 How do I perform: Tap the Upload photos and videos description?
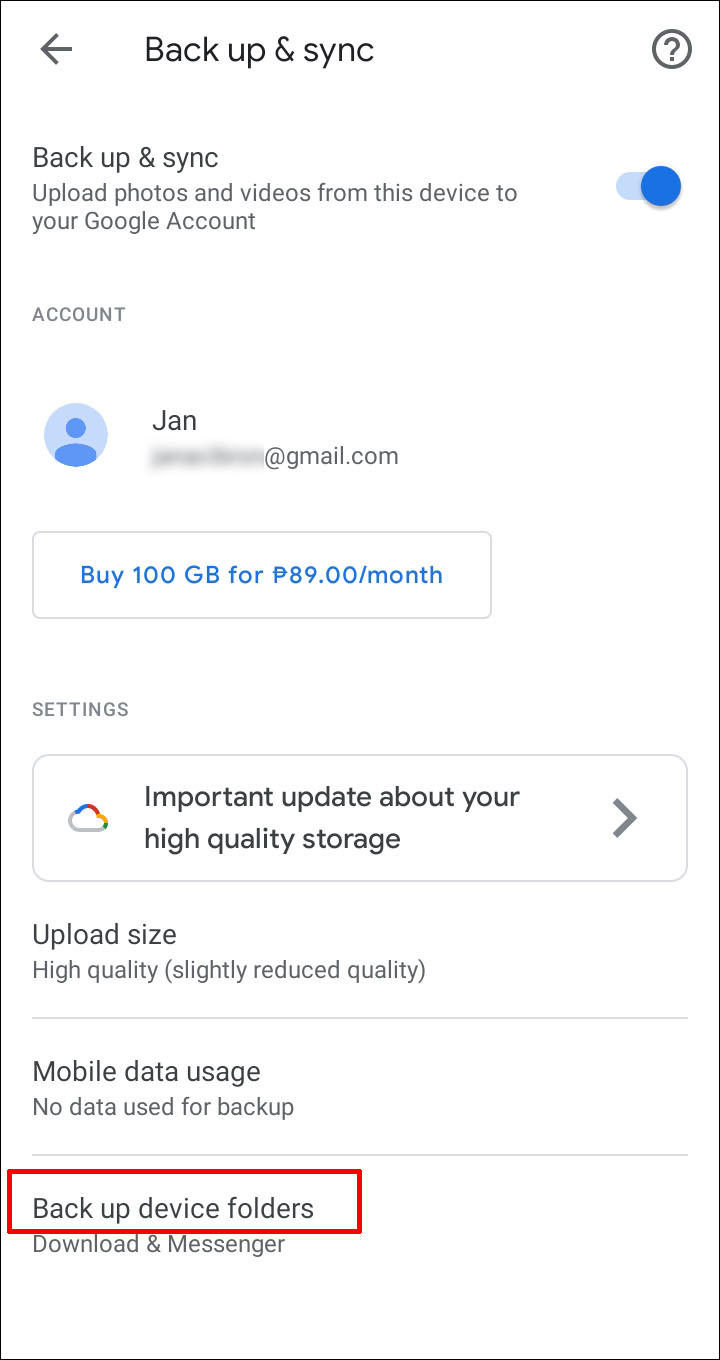point(274,206)
